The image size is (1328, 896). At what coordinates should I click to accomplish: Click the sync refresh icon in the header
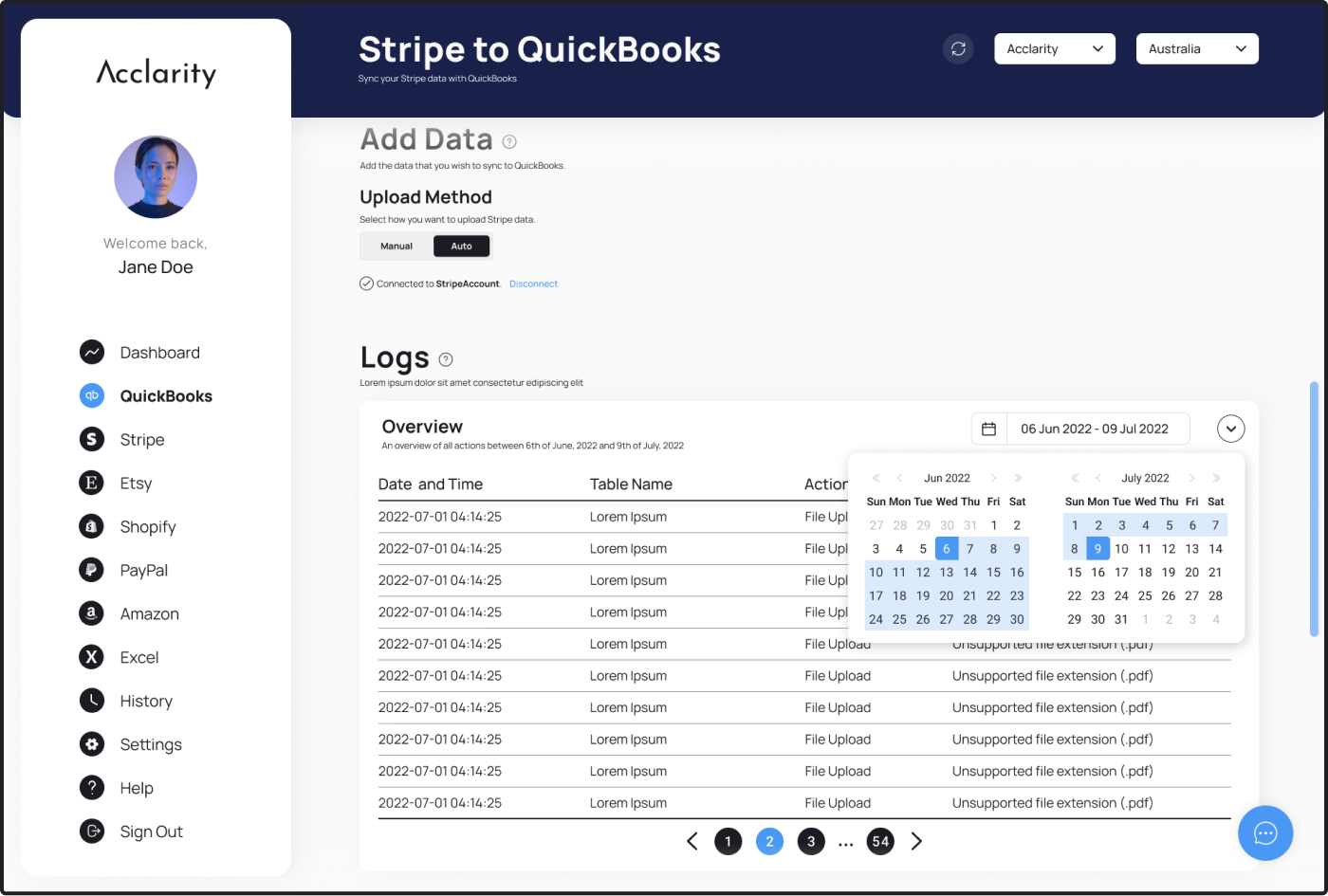tap(958, 48)
